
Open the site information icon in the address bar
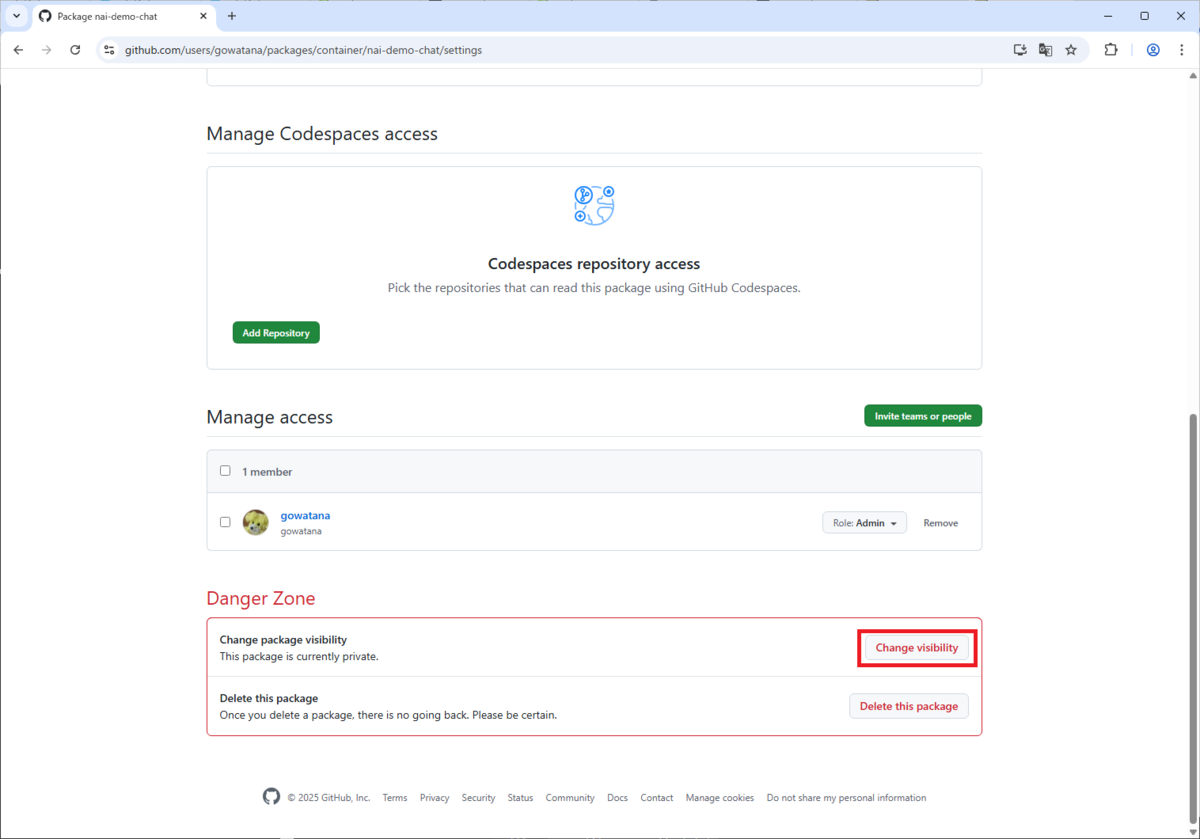pyautogui.click(x=109, y=50)
